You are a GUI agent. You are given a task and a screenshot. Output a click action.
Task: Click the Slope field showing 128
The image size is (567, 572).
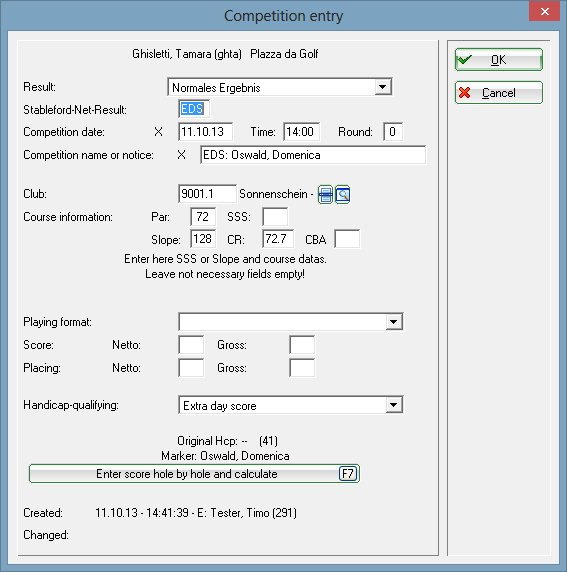coord(203,239)
